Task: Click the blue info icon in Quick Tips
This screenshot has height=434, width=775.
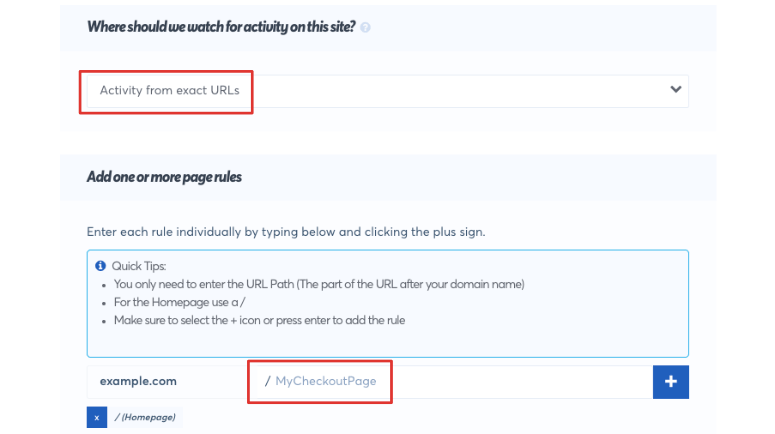Action: pyautogui.click(x=100, y=266)
